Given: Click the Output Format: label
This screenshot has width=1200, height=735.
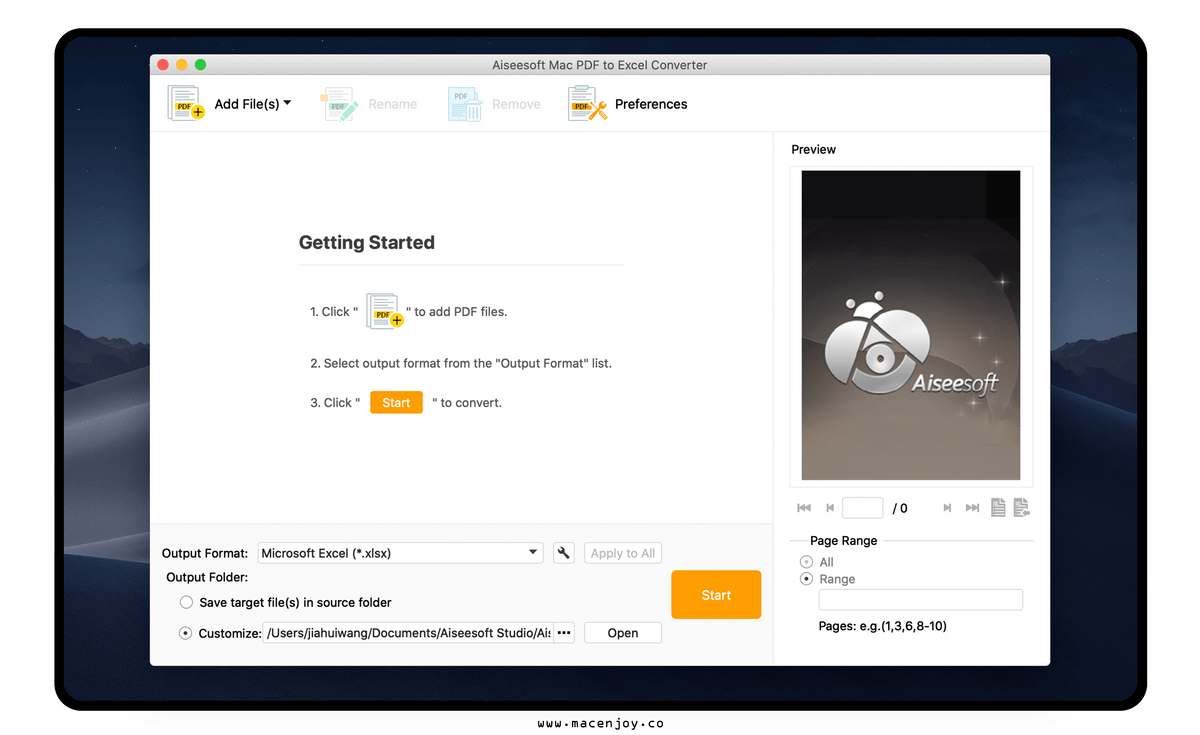Looking at the screenshot, I should click(x=205, y=553).
